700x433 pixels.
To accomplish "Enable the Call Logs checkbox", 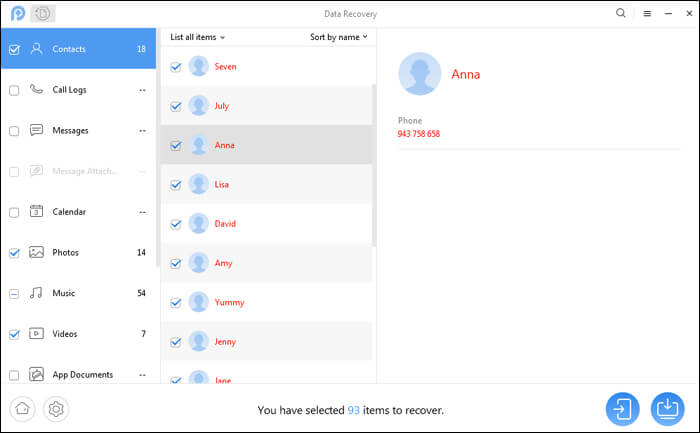I will coord(14,90).
